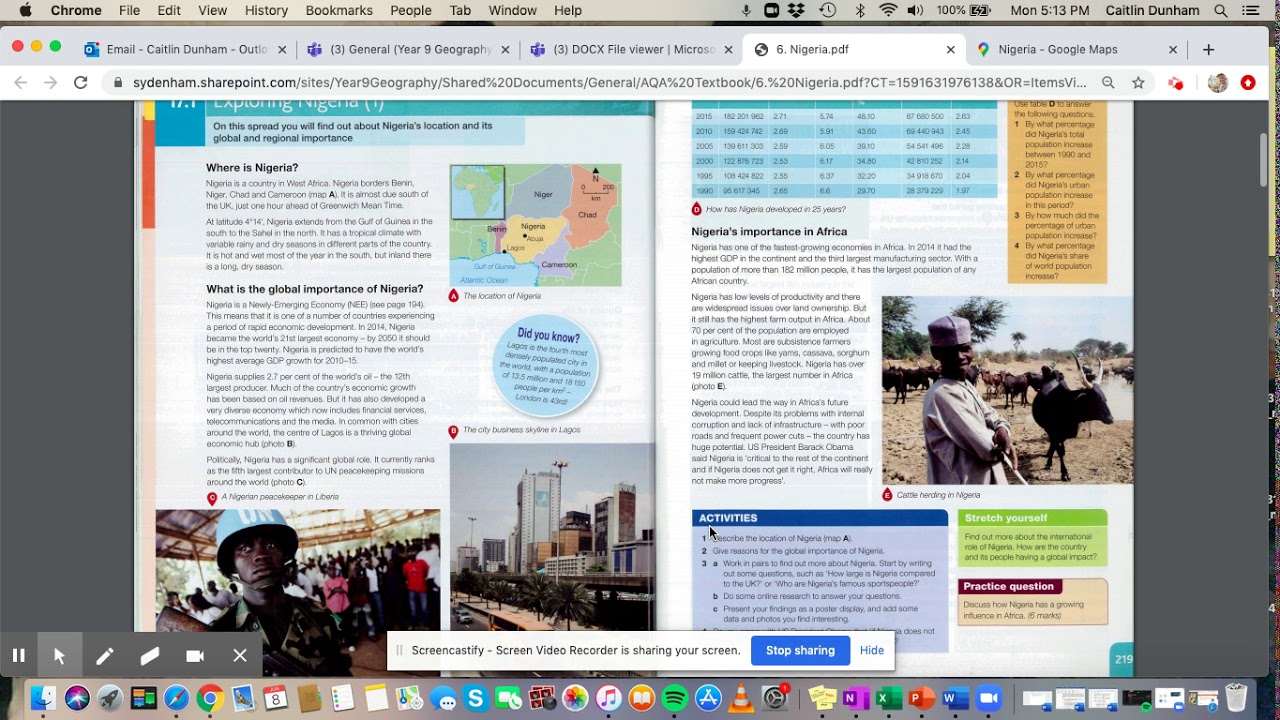Open the Bluetooth menu bar icon
1280x720 pixels.
[860, 11]
